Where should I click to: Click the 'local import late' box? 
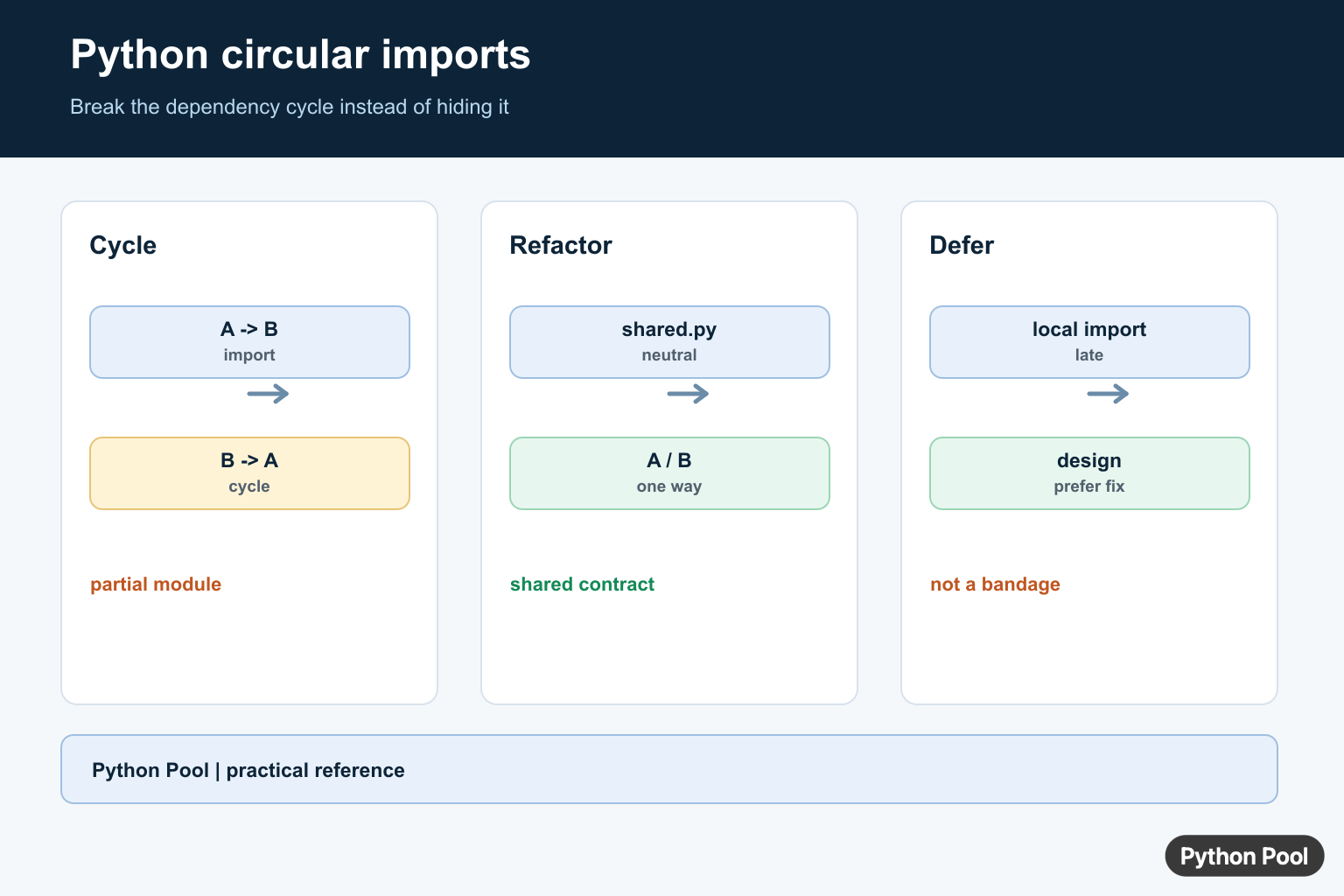(x=1089, y=342)
